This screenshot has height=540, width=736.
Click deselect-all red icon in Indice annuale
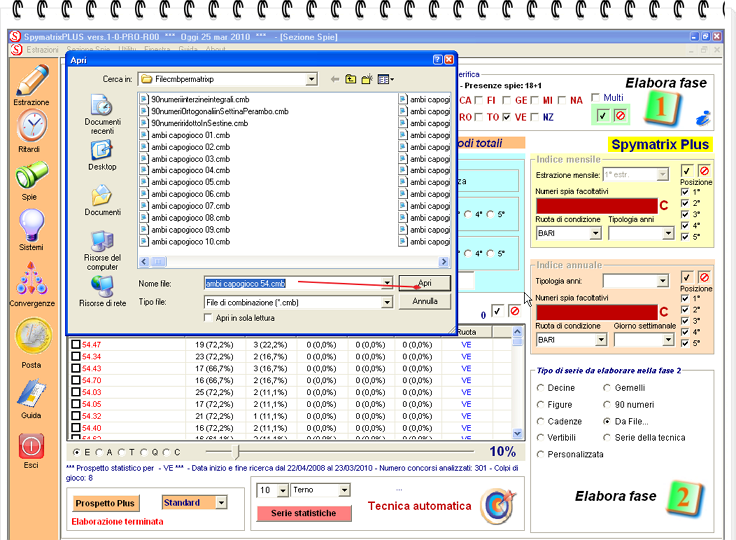click(x=704, y=277)
